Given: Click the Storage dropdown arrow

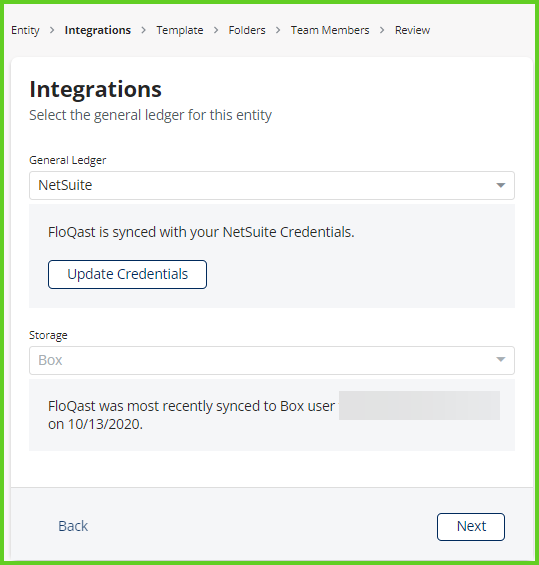Looking at the screenshot, I should tap(500, 359).
